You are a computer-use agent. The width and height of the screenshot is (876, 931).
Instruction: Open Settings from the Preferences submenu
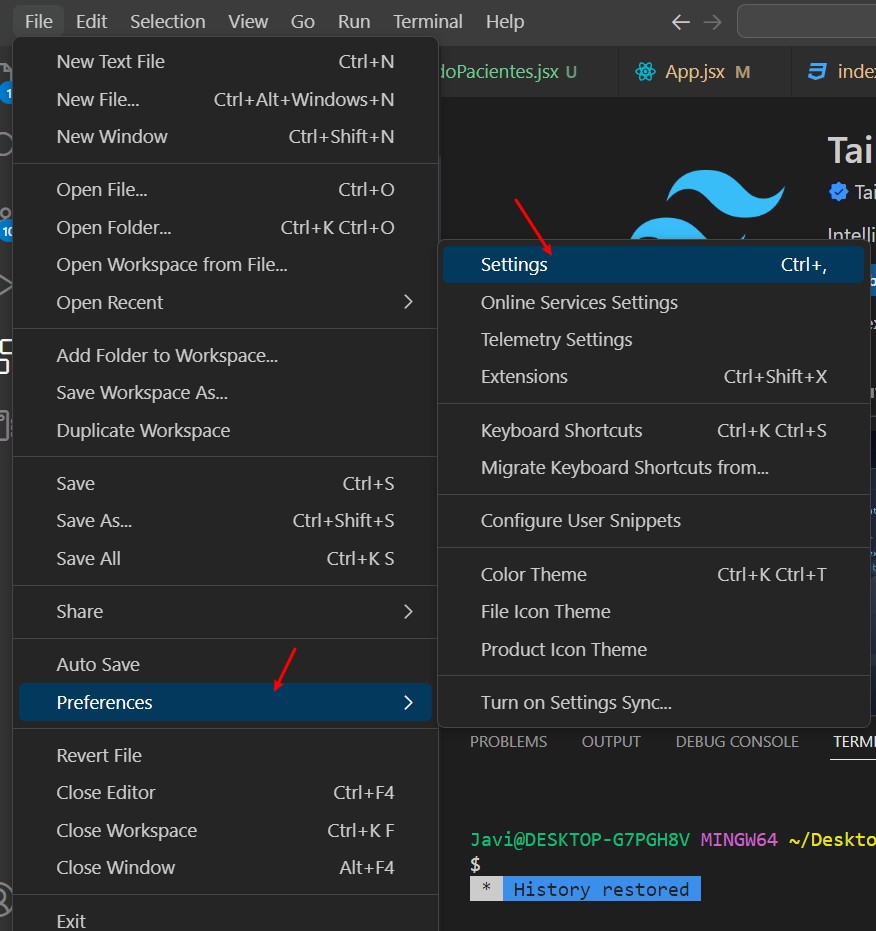[514, 265]
